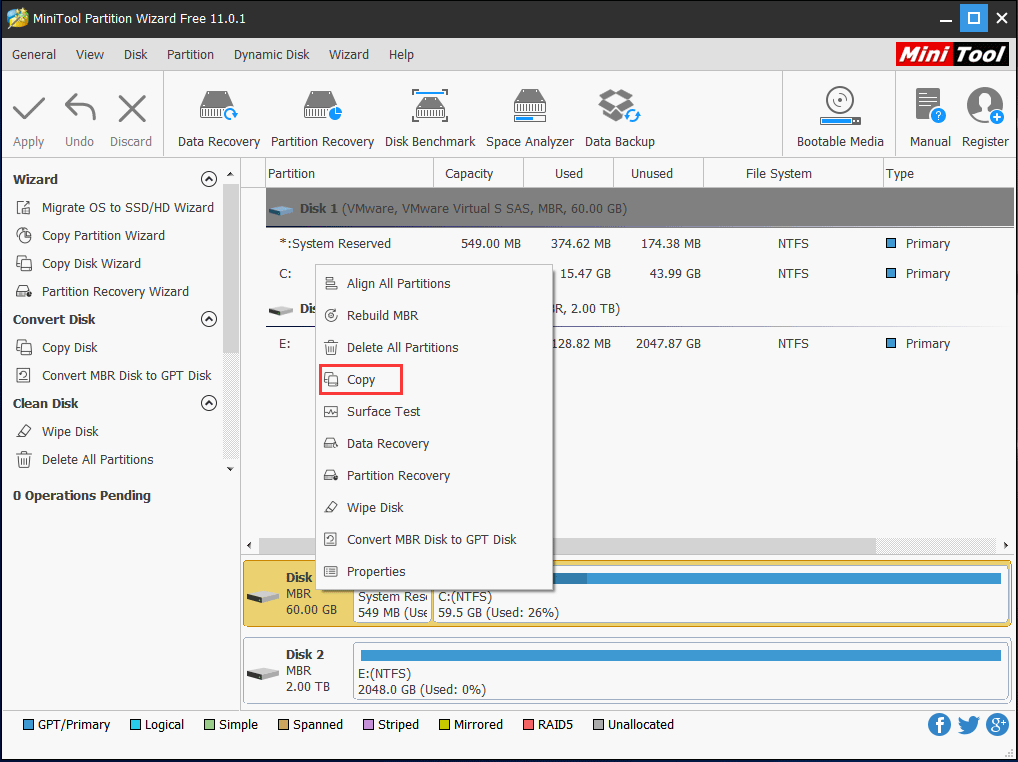Viewport: 1018px width, 762px height.
Task: Open MiniTool Google Plus icon
Action: (x=997, y=724)
